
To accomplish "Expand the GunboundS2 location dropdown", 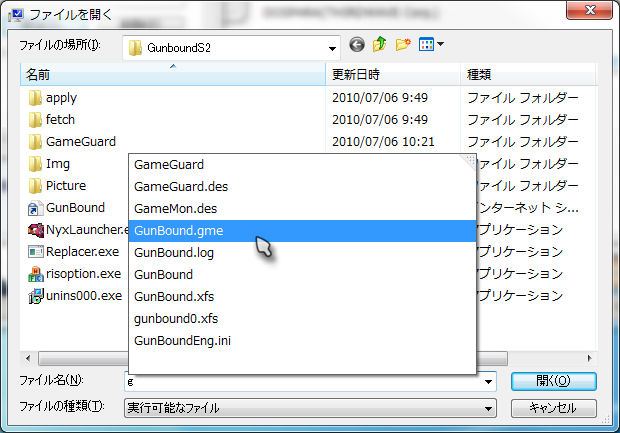I will (x=332, y=49).
